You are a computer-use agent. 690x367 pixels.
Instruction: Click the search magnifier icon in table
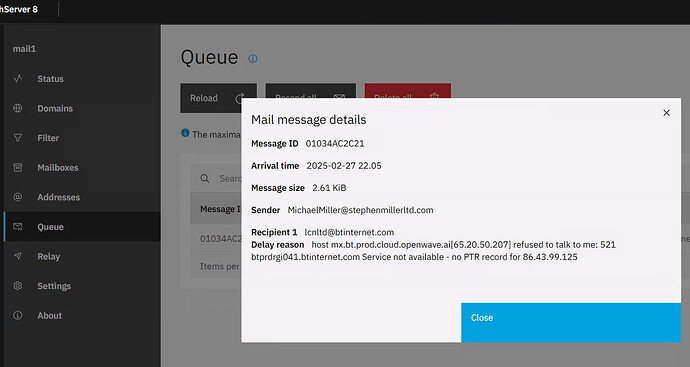[205, 178]
